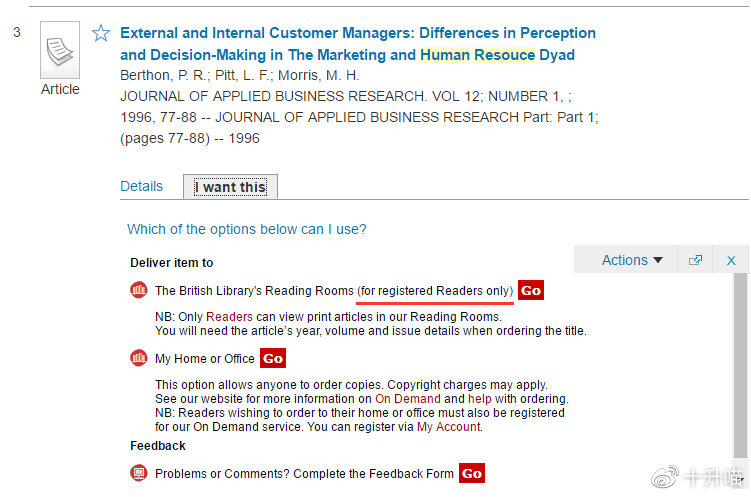Click the Reading Rooms building icon
751x497 pixels.
(139, 290)
